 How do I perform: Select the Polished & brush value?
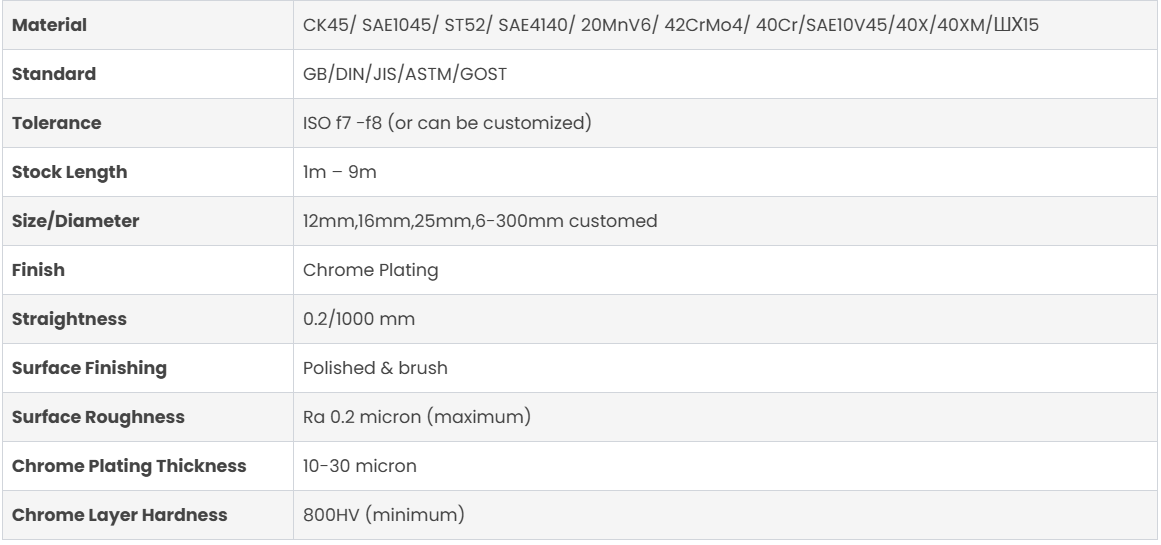(375, 368)
